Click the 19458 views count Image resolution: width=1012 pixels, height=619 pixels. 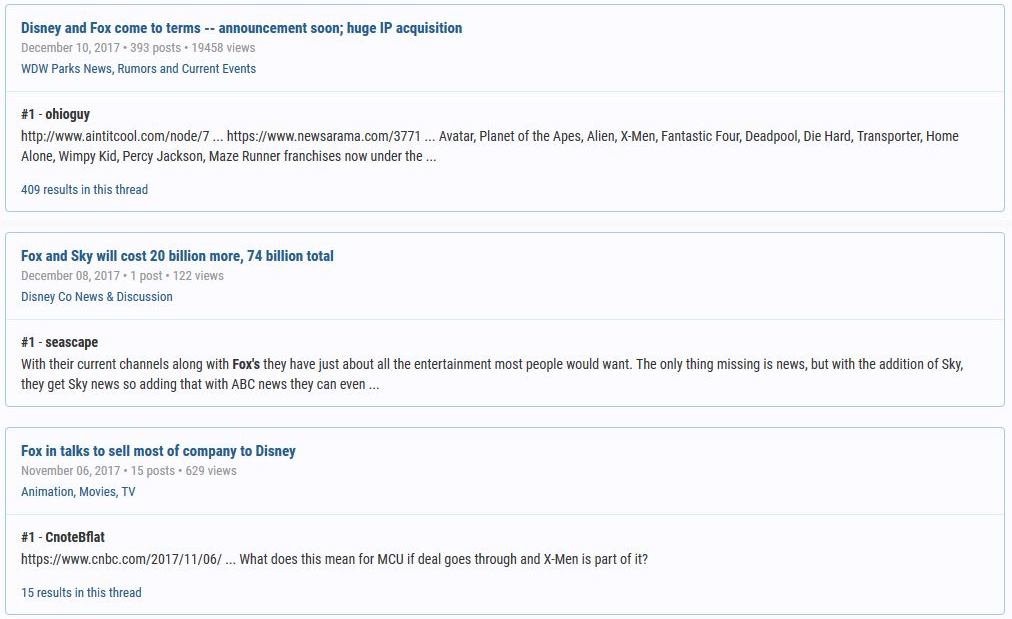(223, 48)
